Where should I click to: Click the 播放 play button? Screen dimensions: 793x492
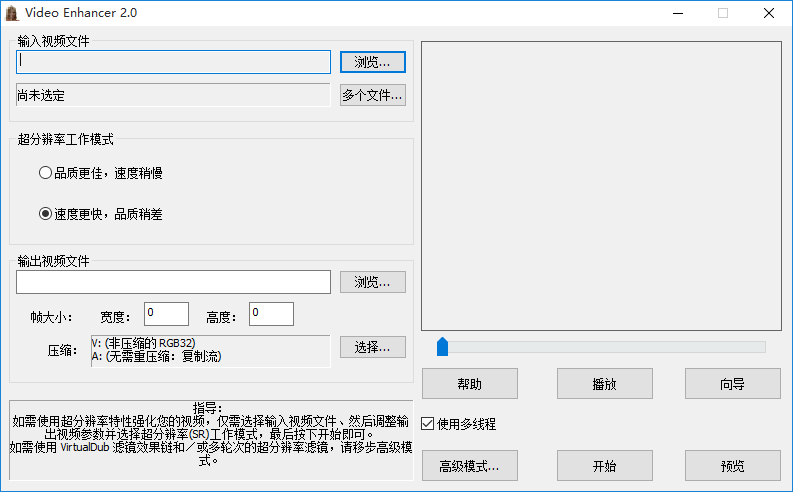pos(605,384)
